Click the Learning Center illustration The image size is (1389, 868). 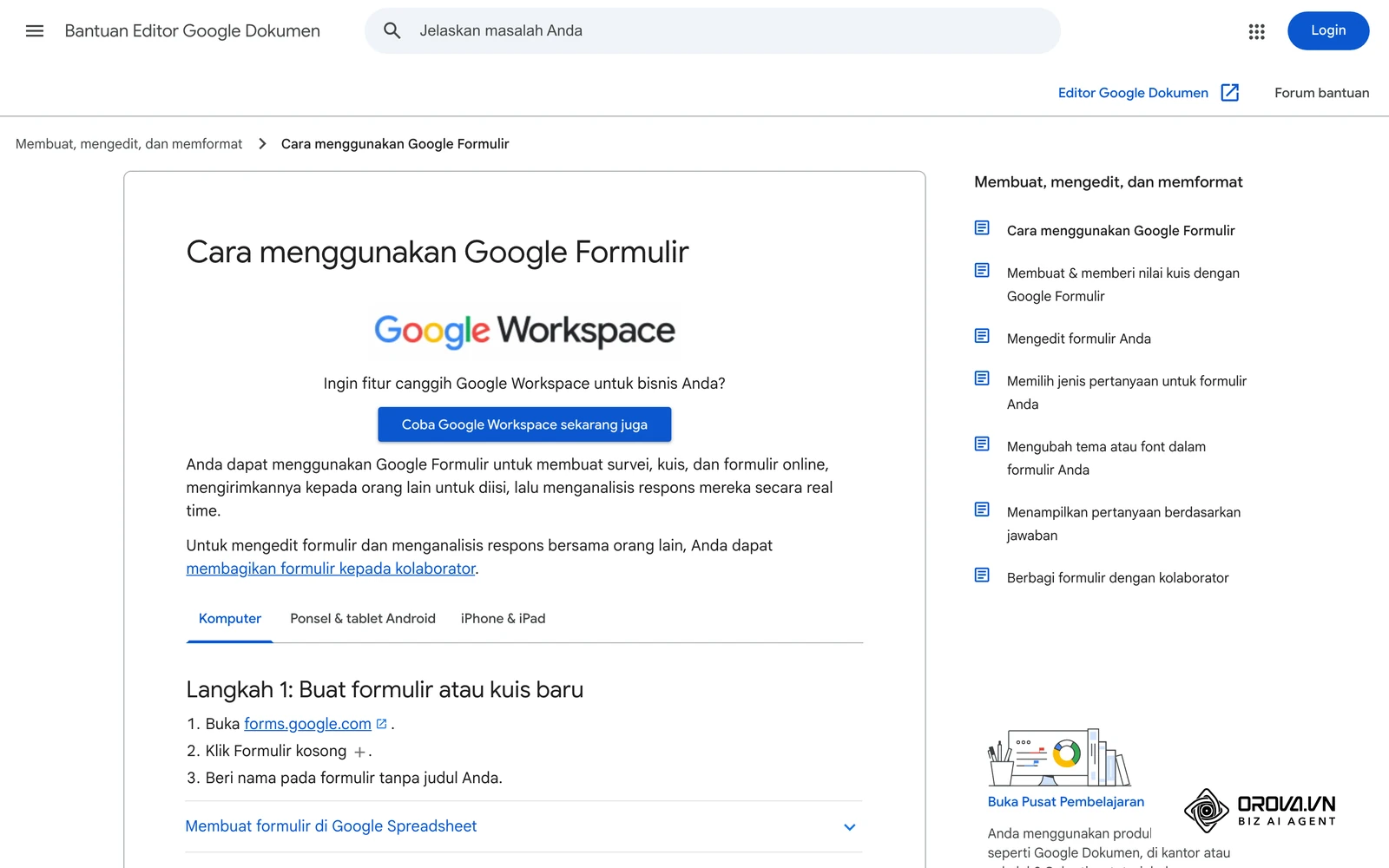1059,758
